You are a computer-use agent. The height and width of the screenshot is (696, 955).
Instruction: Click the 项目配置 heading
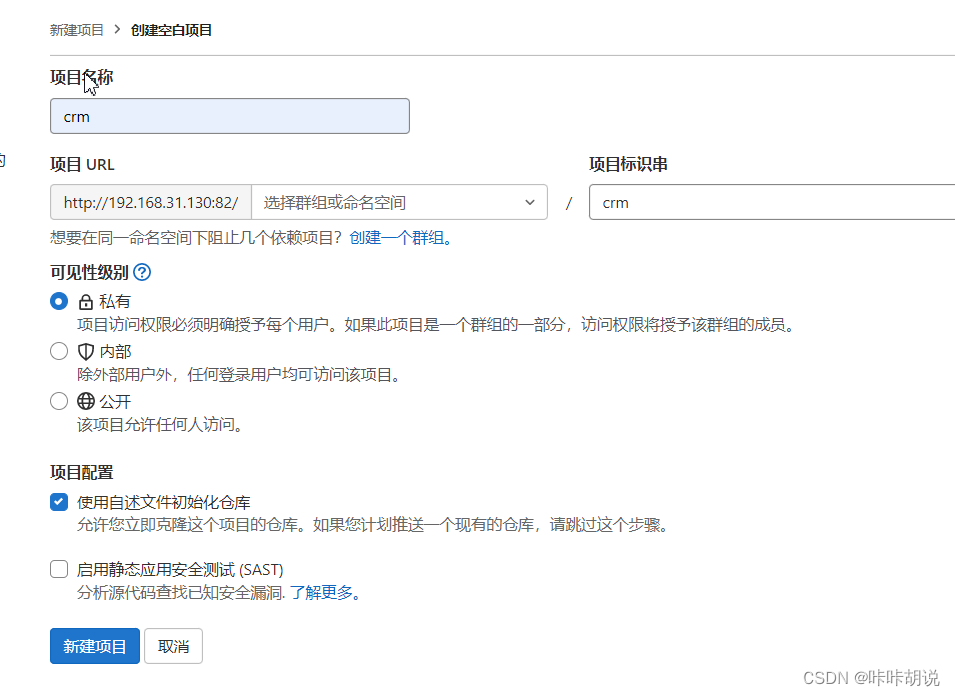click(82, 473)
